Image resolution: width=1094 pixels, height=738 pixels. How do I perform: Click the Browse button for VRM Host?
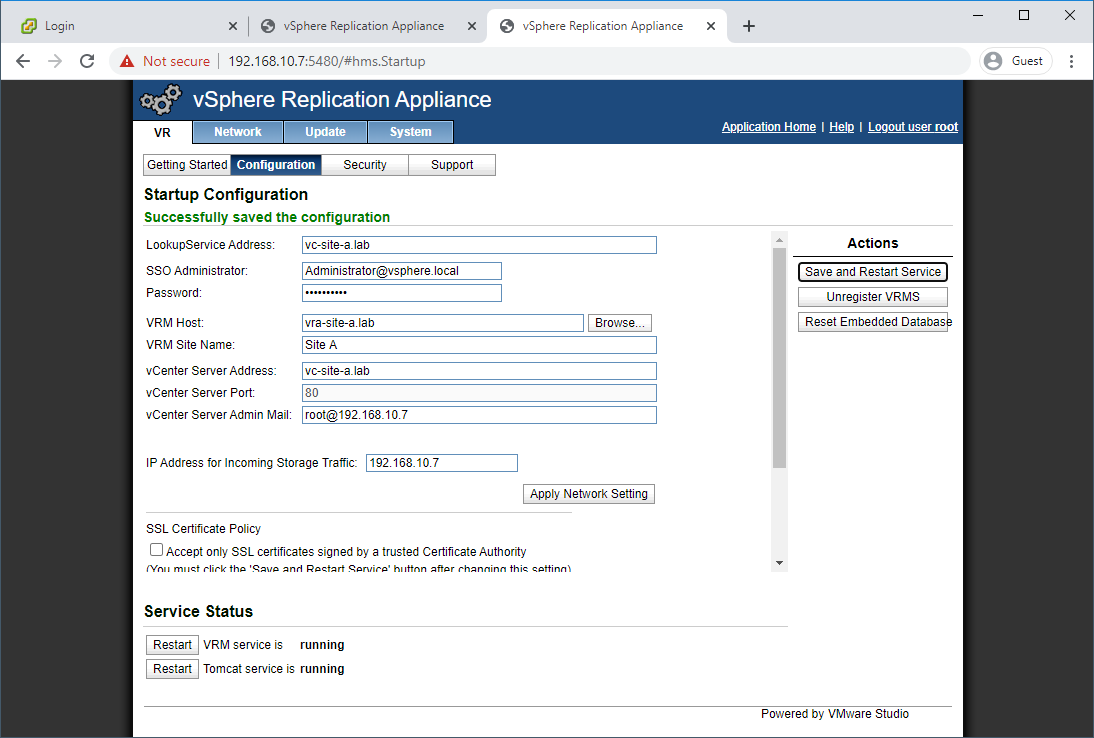coord(620,323)
